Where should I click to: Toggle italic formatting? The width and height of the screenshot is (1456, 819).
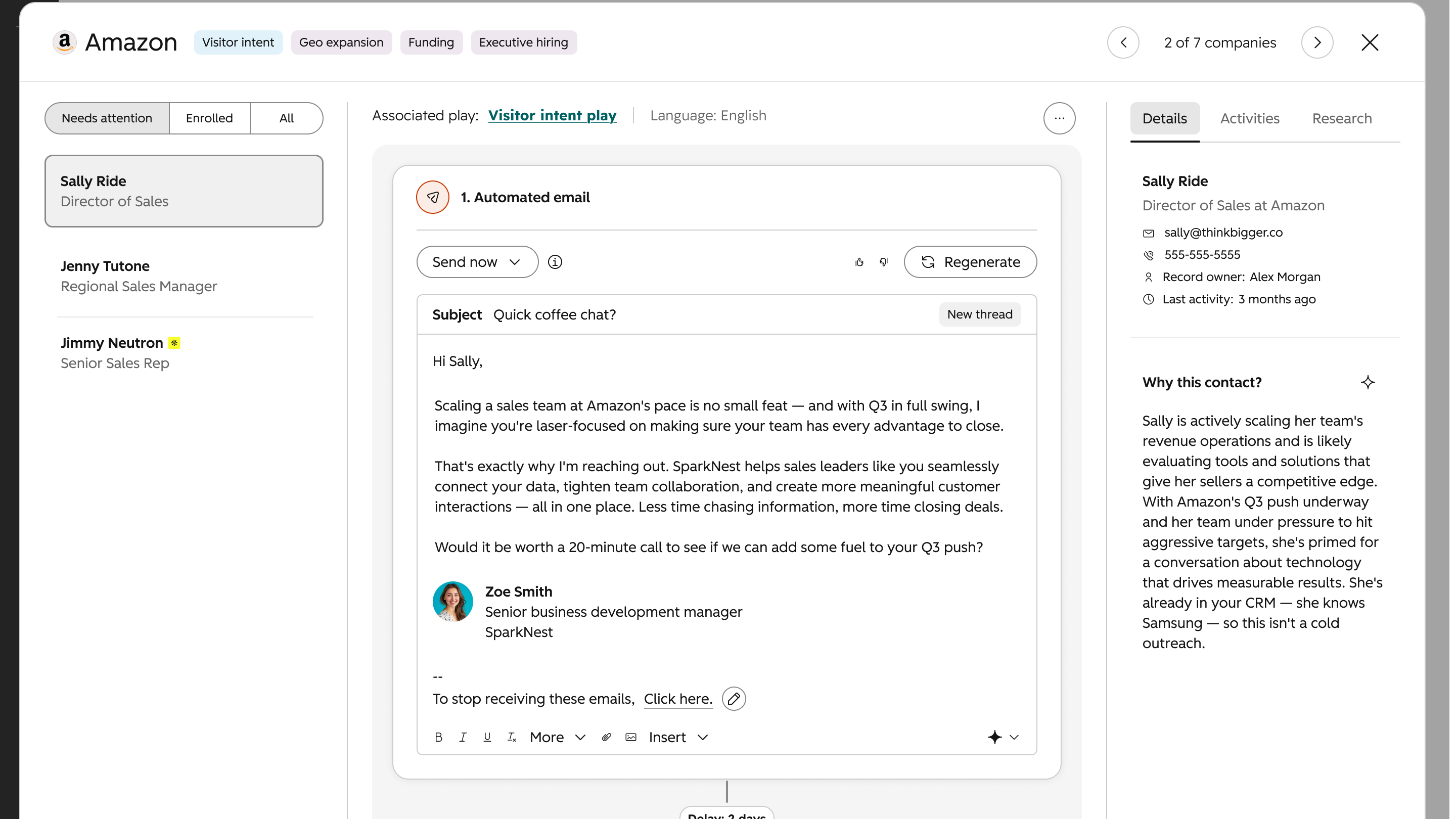click(463, 737)
